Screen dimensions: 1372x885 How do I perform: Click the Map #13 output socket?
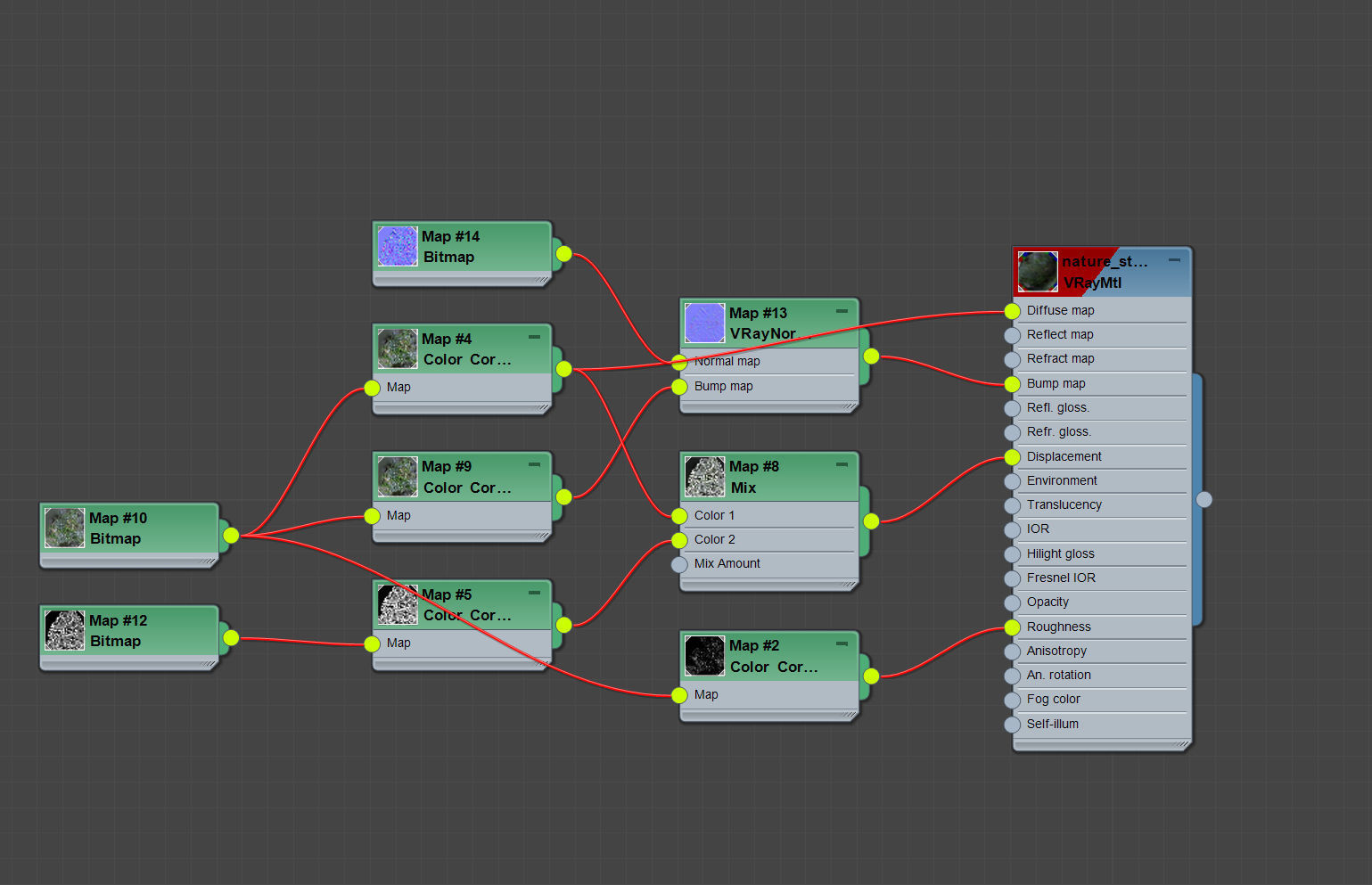tap(871, 356)
